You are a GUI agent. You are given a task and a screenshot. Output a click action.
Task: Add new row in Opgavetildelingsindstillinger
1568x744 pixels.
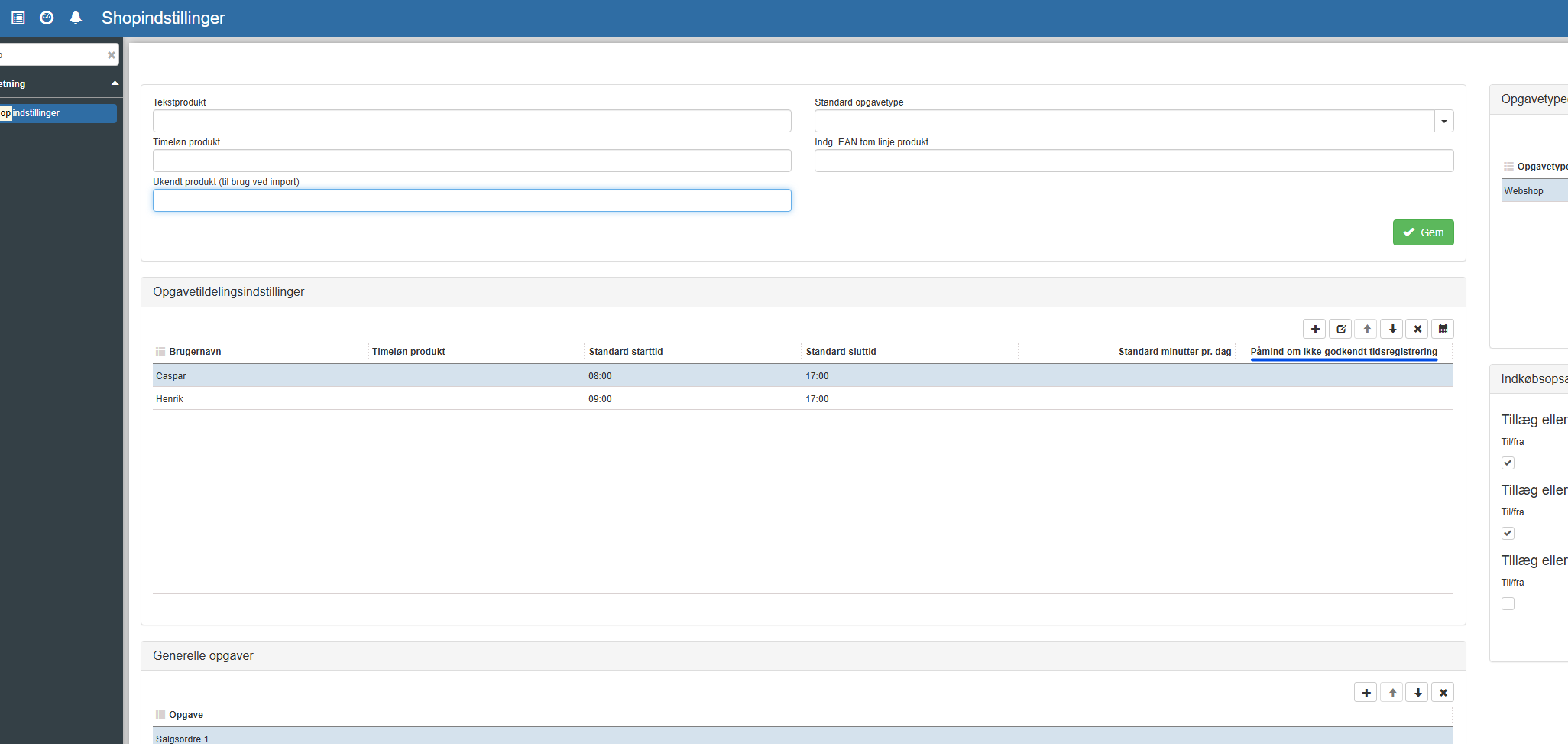coord(1314,329)
